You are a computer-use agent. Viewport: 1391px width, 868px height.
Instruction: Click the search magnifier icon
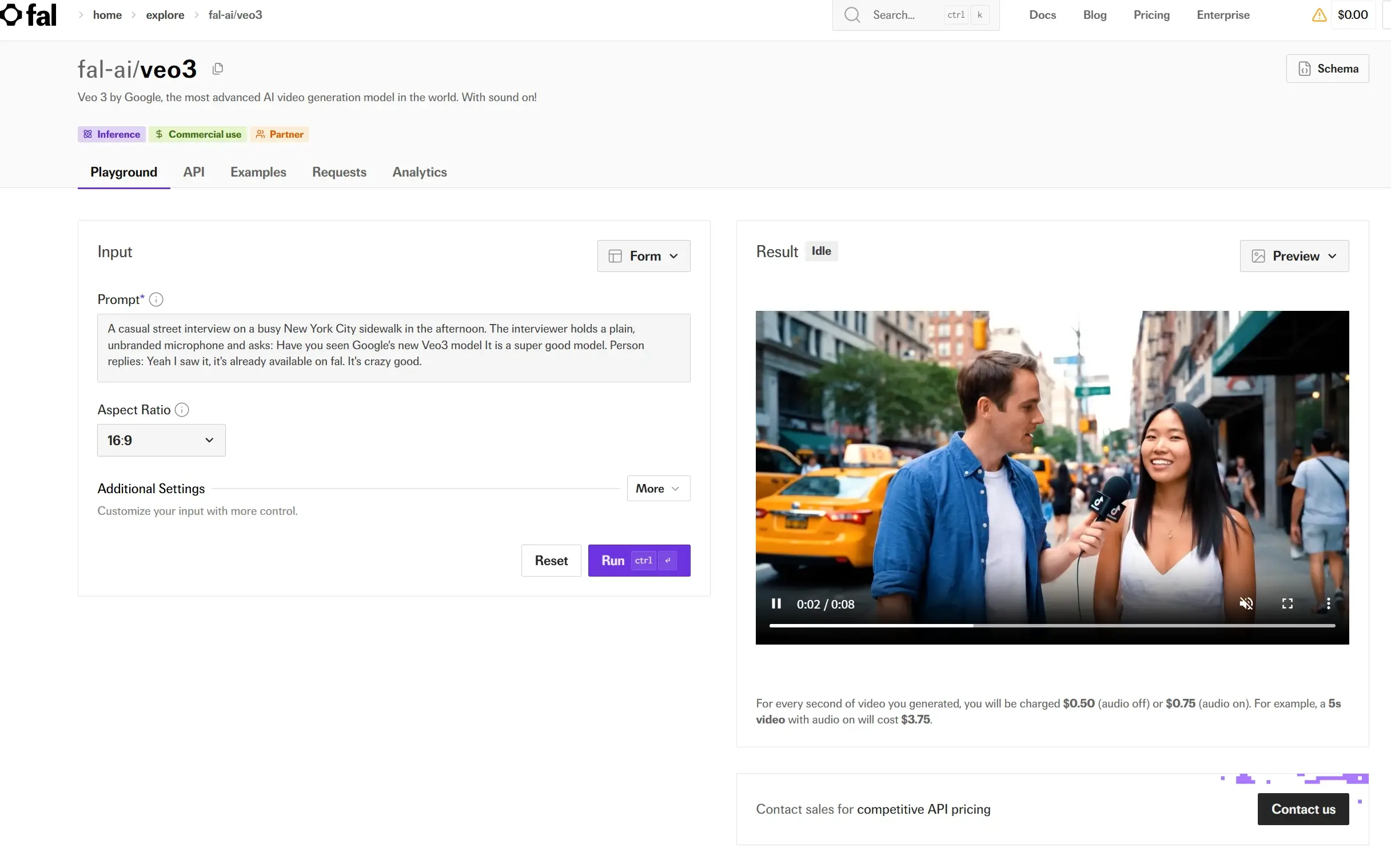tap(852, 15)
